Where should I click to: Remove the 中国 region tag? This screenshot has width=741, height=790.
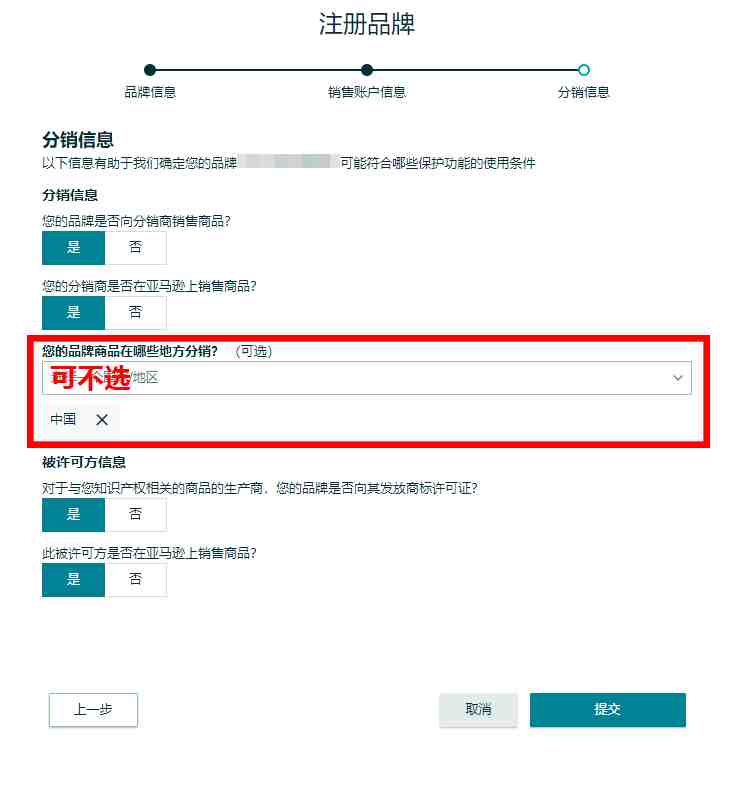click(102, 420)
